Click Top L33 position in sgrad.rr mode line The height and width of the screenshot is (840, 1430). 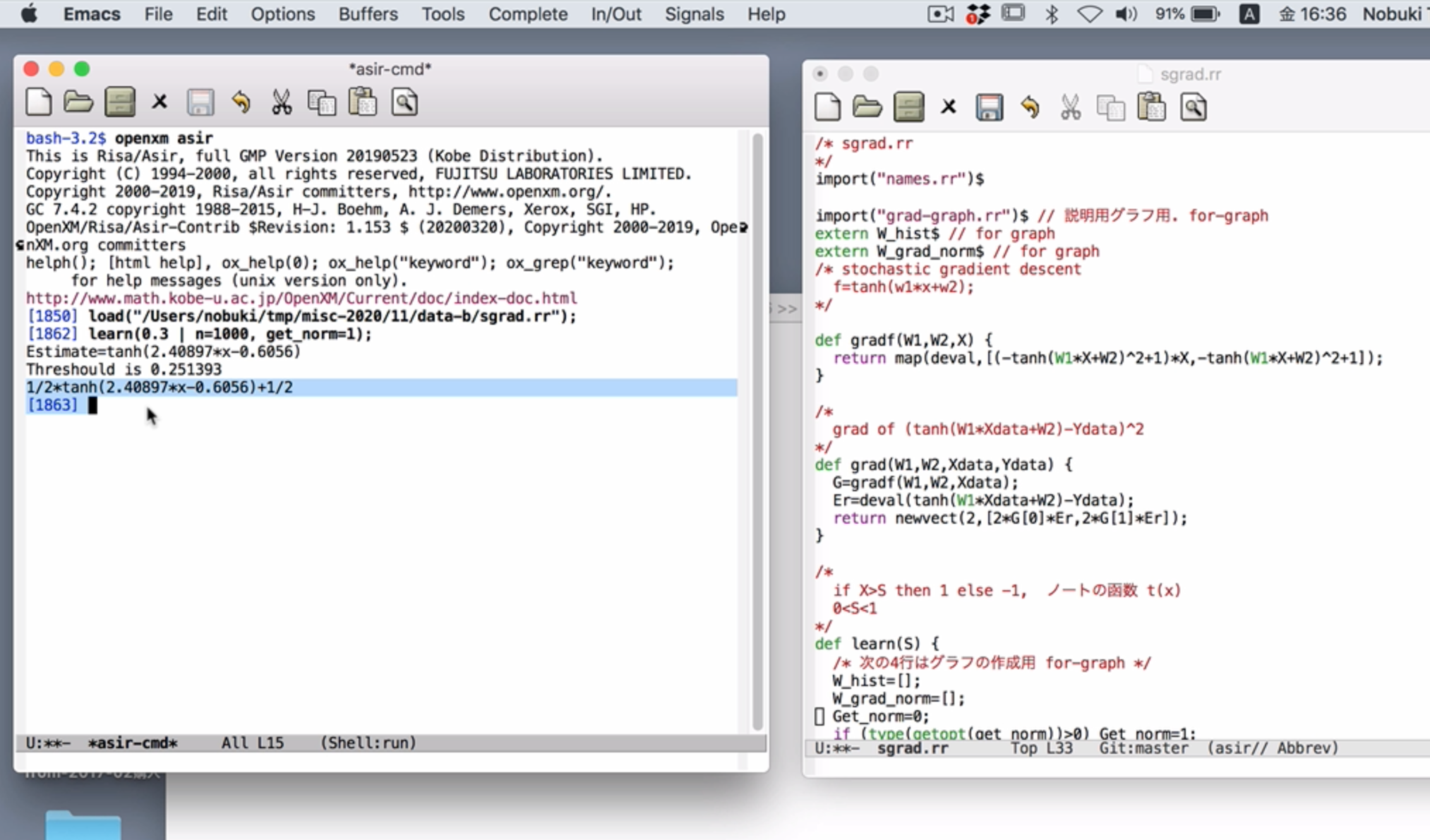(x=1041, y=748)
